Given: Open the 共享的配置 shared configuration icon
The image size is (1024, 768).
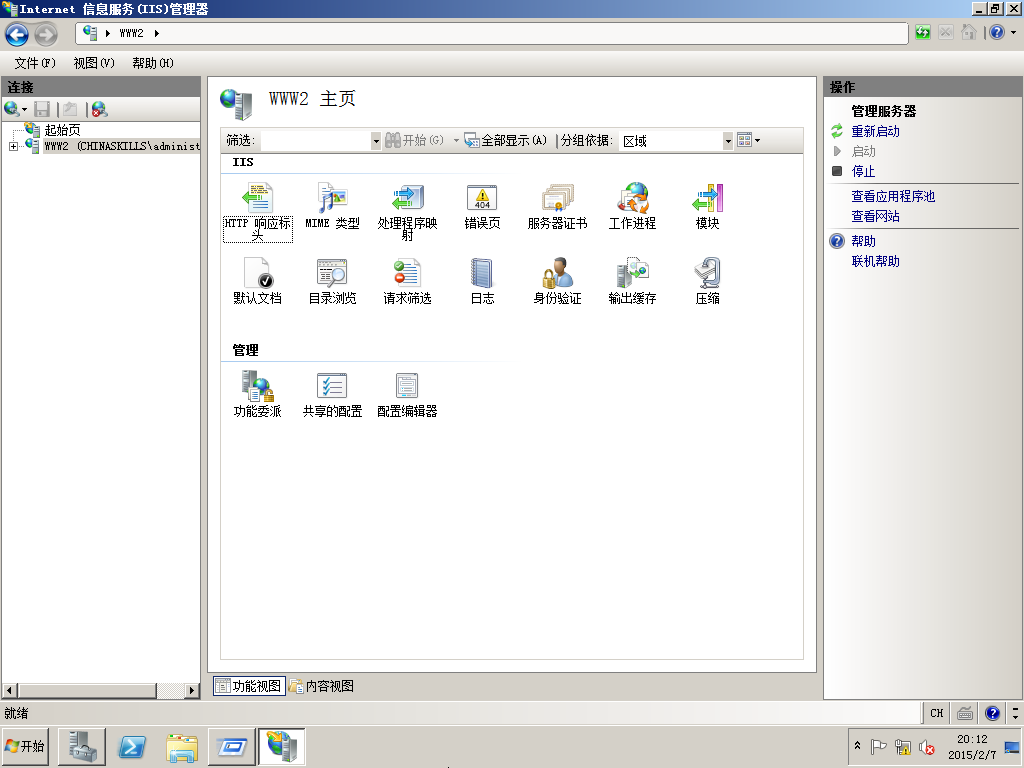Looking at the screenshot, I should [x=332, y=394].
